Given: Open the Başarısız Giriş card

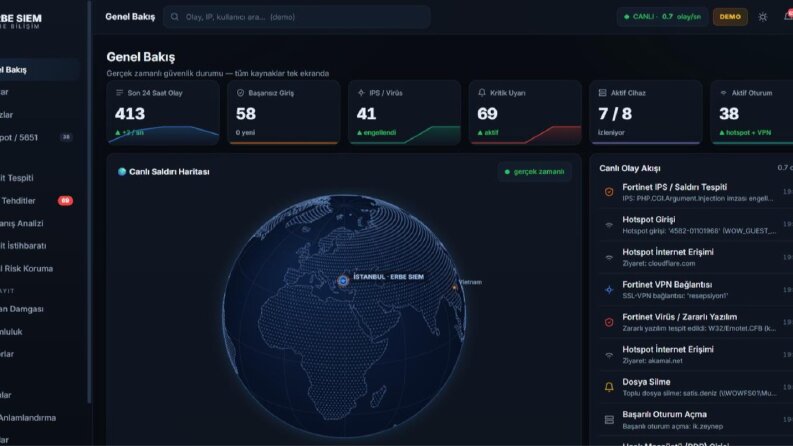Looking at the screenshot, I should pos(284,112).
